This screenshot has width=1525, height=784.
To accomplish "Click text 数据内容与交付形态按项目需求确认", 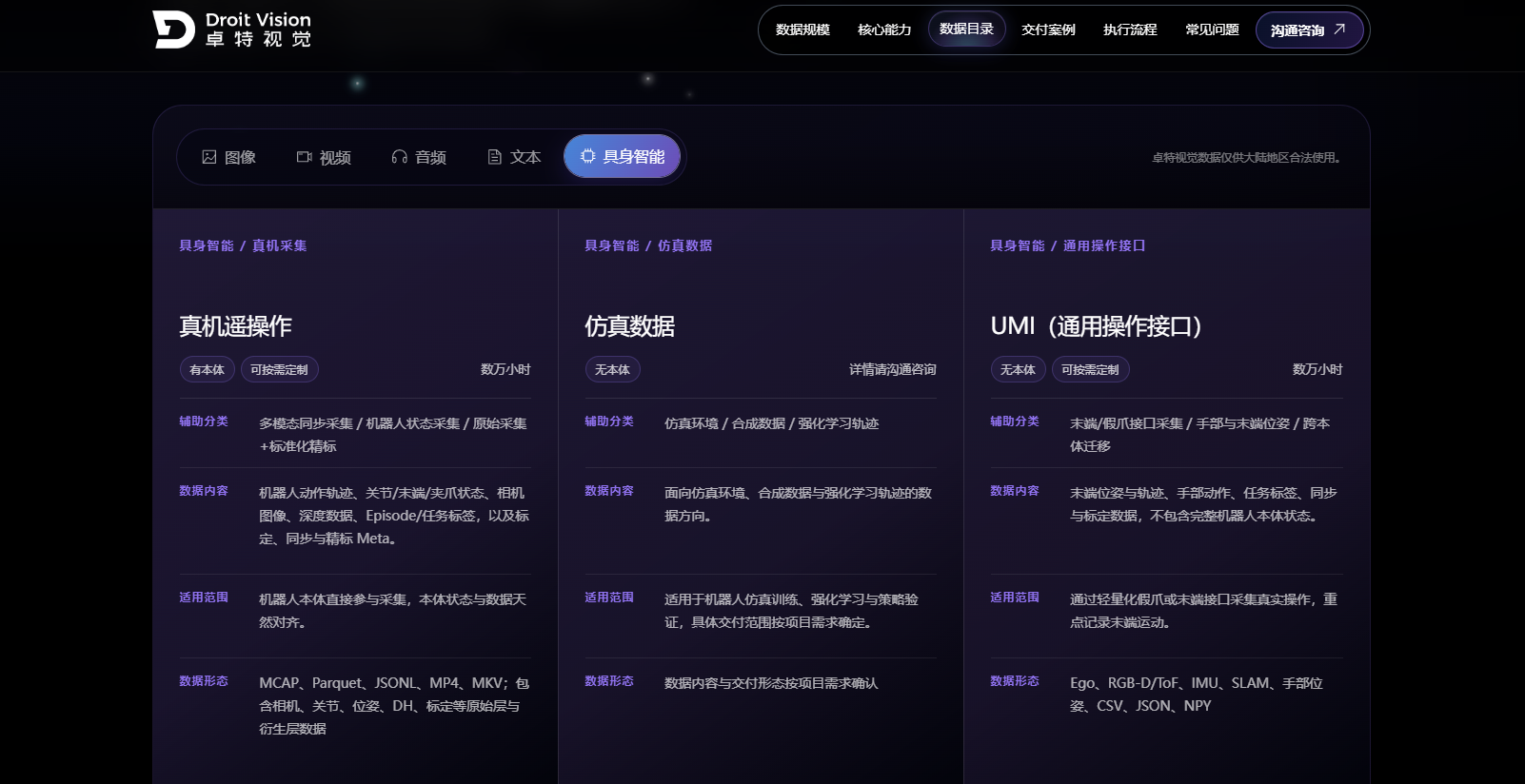I will (771, 683).
